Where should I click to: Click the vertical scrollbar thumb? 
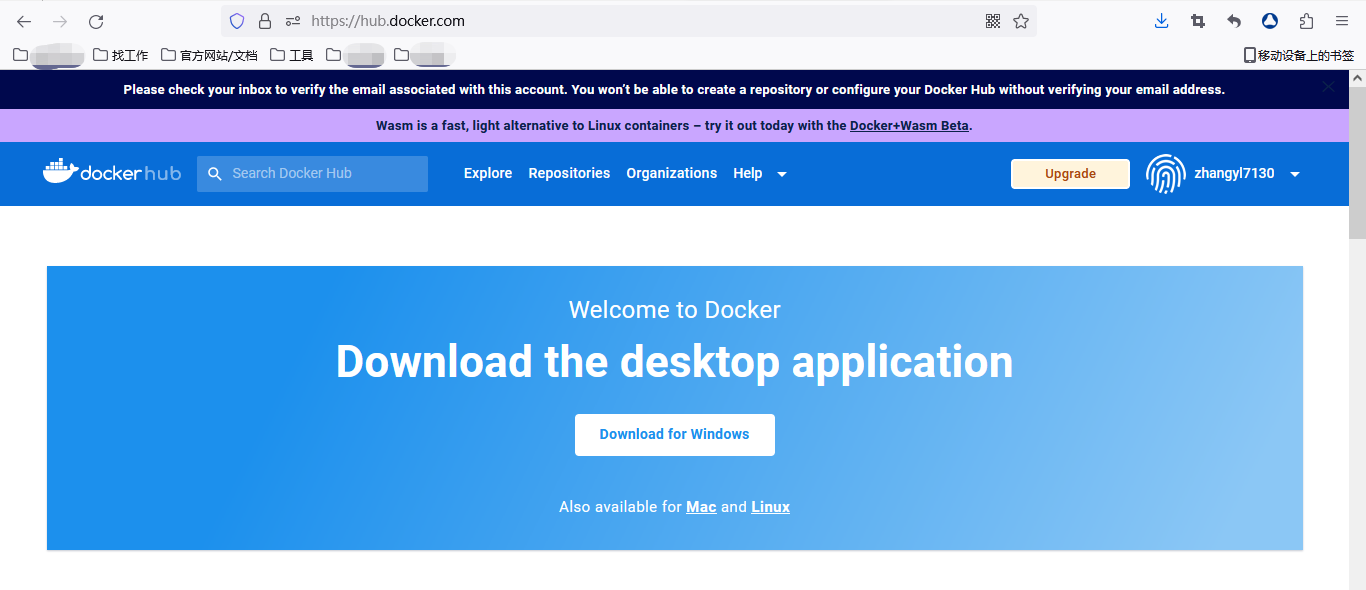click(1357, 162)
